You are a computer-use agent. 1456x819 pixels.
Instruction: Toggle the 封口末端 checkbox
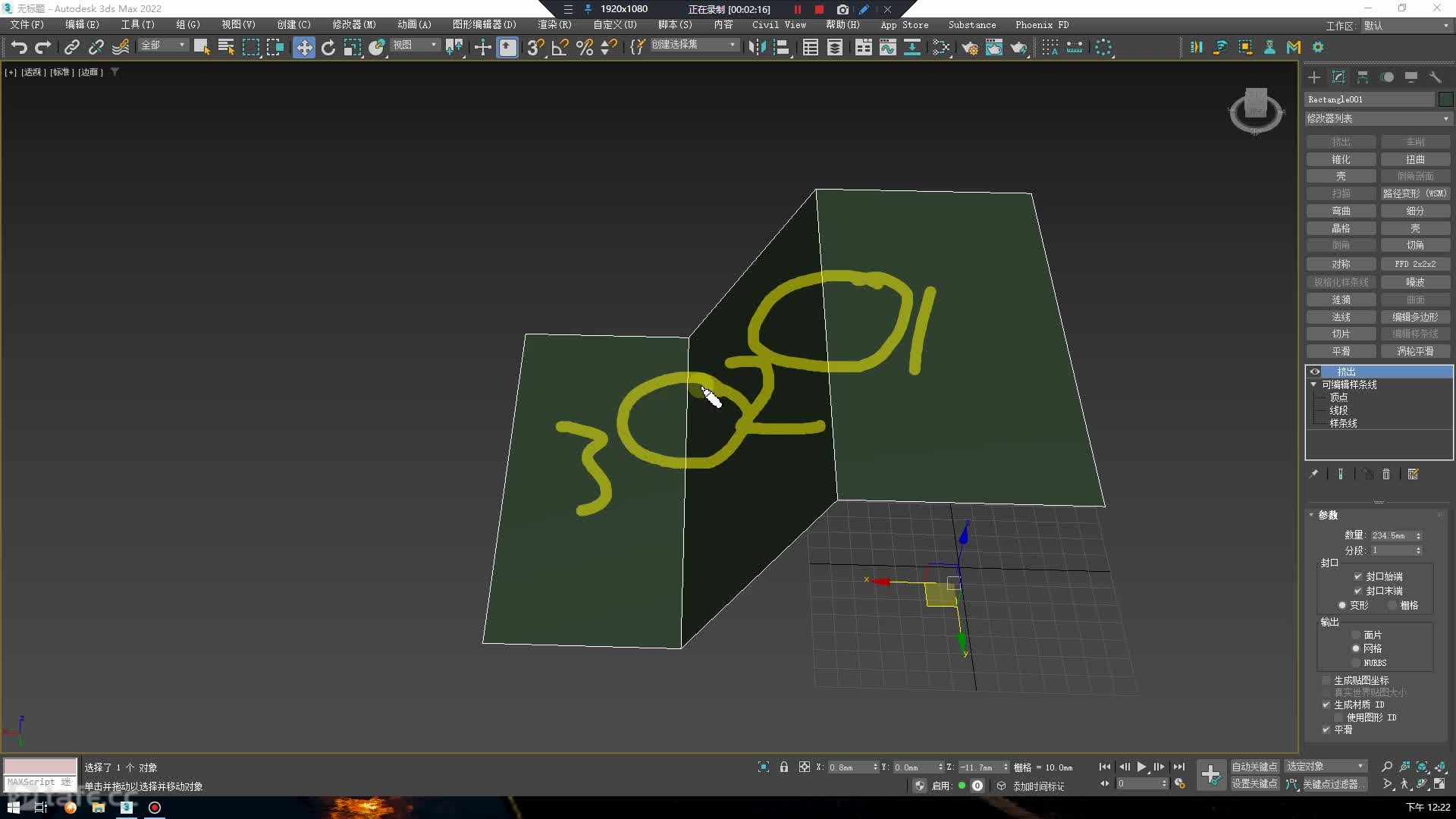(x=1358, y=591)
